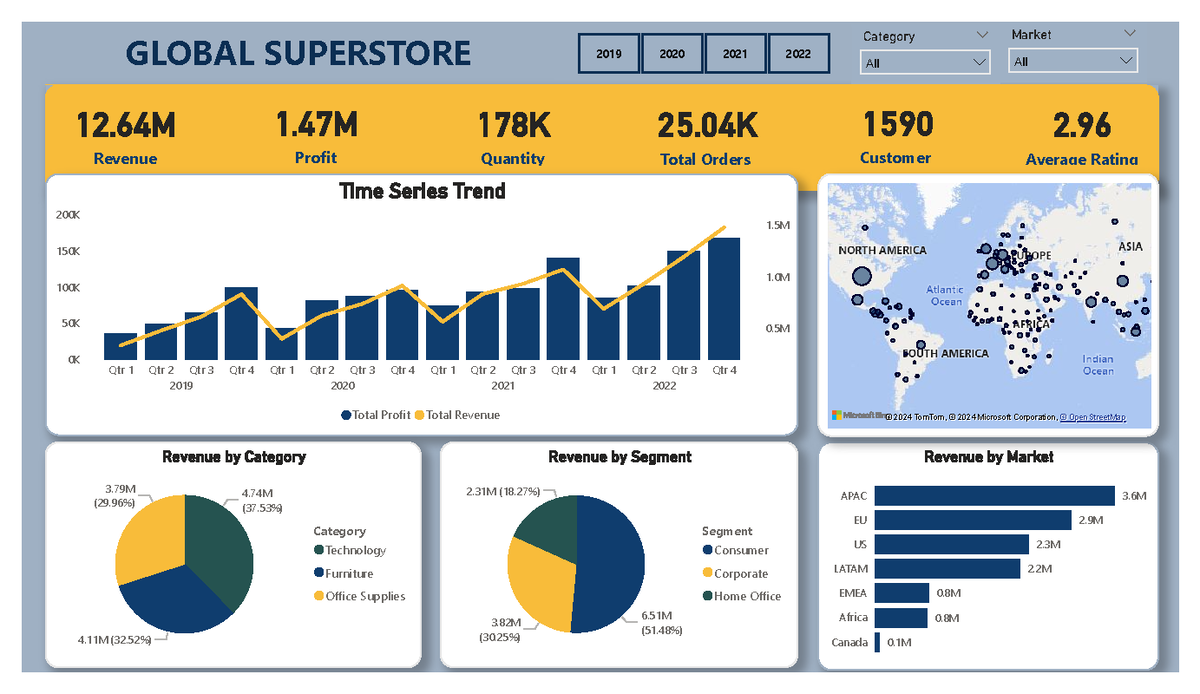Select the 2022 Qtr 3 profit bar

[x=684, y=306]
